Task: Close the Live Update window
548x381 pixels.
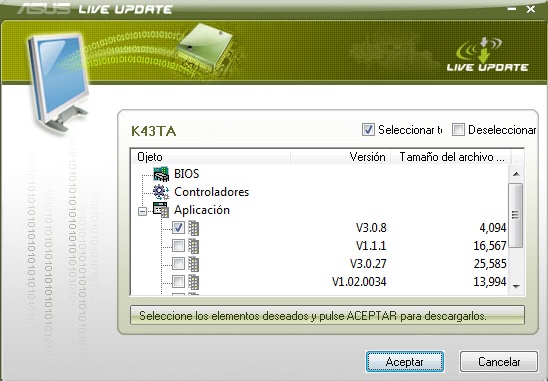Action: click(x=531, y=9)
